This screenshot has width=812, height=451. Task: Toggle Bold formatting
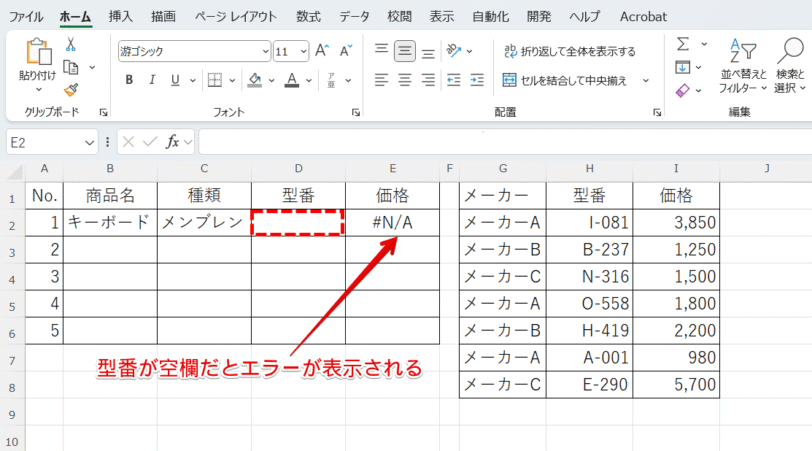click(129, 80)
